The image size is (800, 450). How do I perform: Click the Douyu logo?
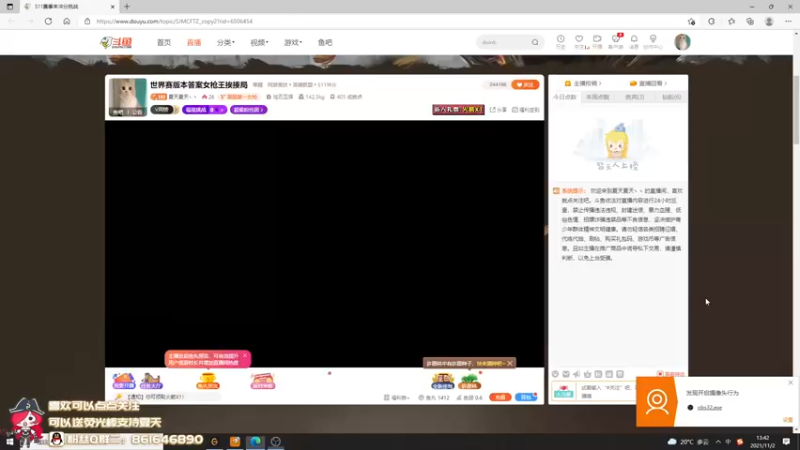pos(116,42)
